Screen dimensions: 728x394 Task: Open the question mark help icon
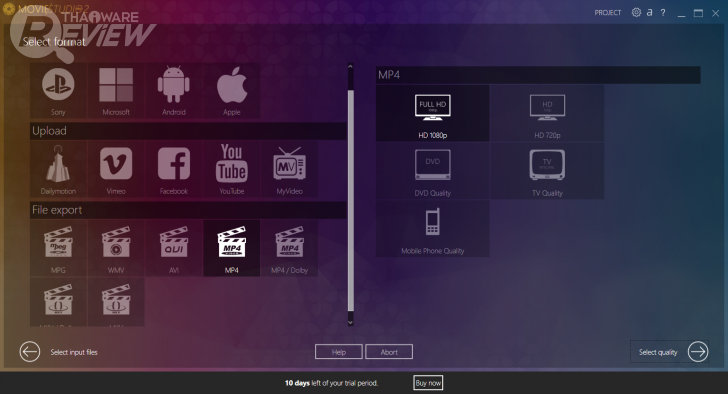(x=663, y=13)
